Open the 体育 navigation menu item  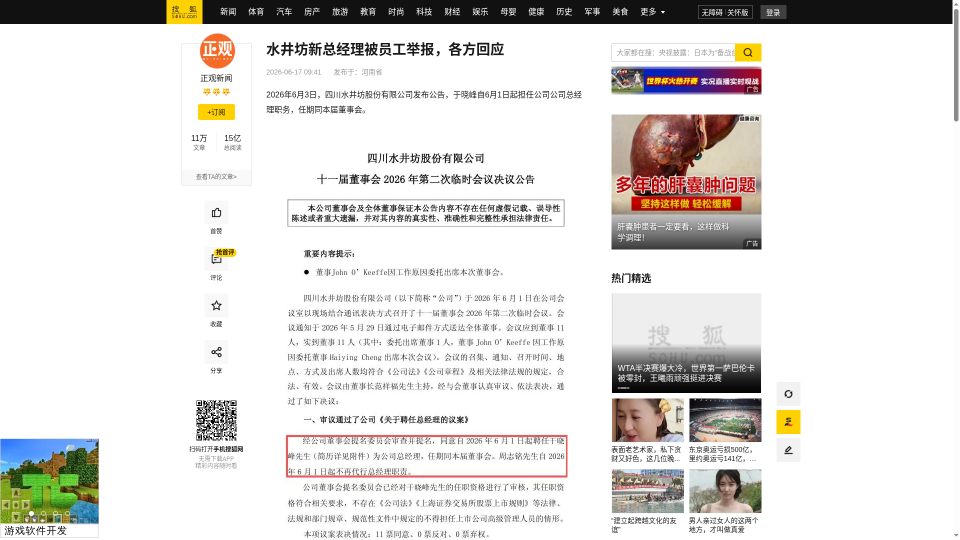point(256,12)
